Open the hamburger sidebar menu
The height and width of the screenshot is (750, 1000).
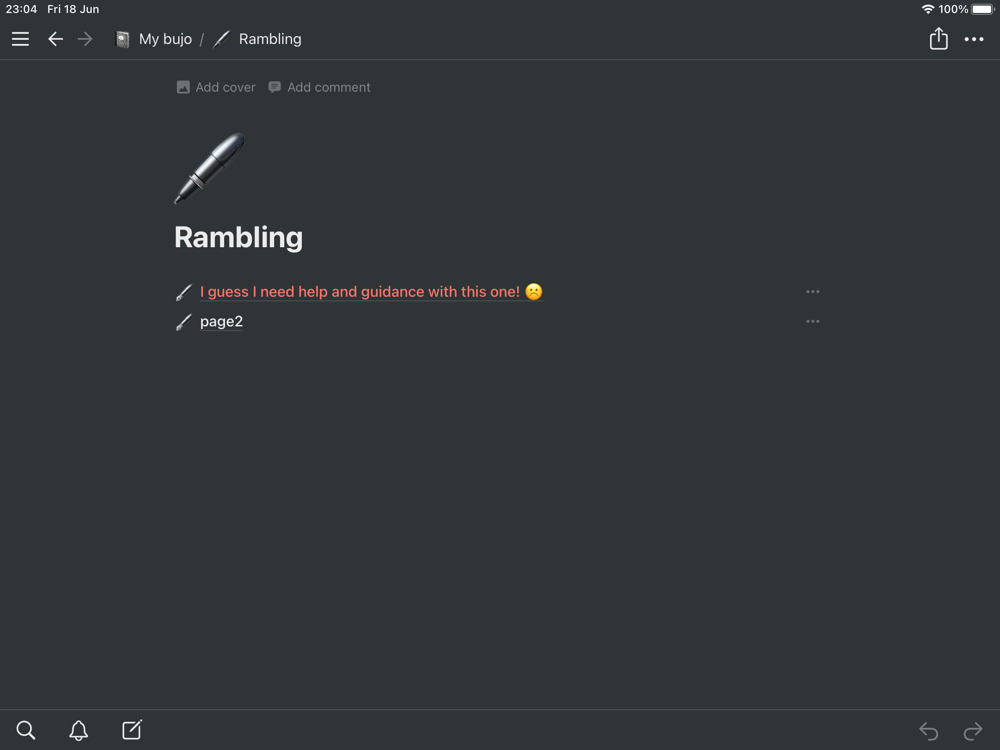[x=20, y=39]
